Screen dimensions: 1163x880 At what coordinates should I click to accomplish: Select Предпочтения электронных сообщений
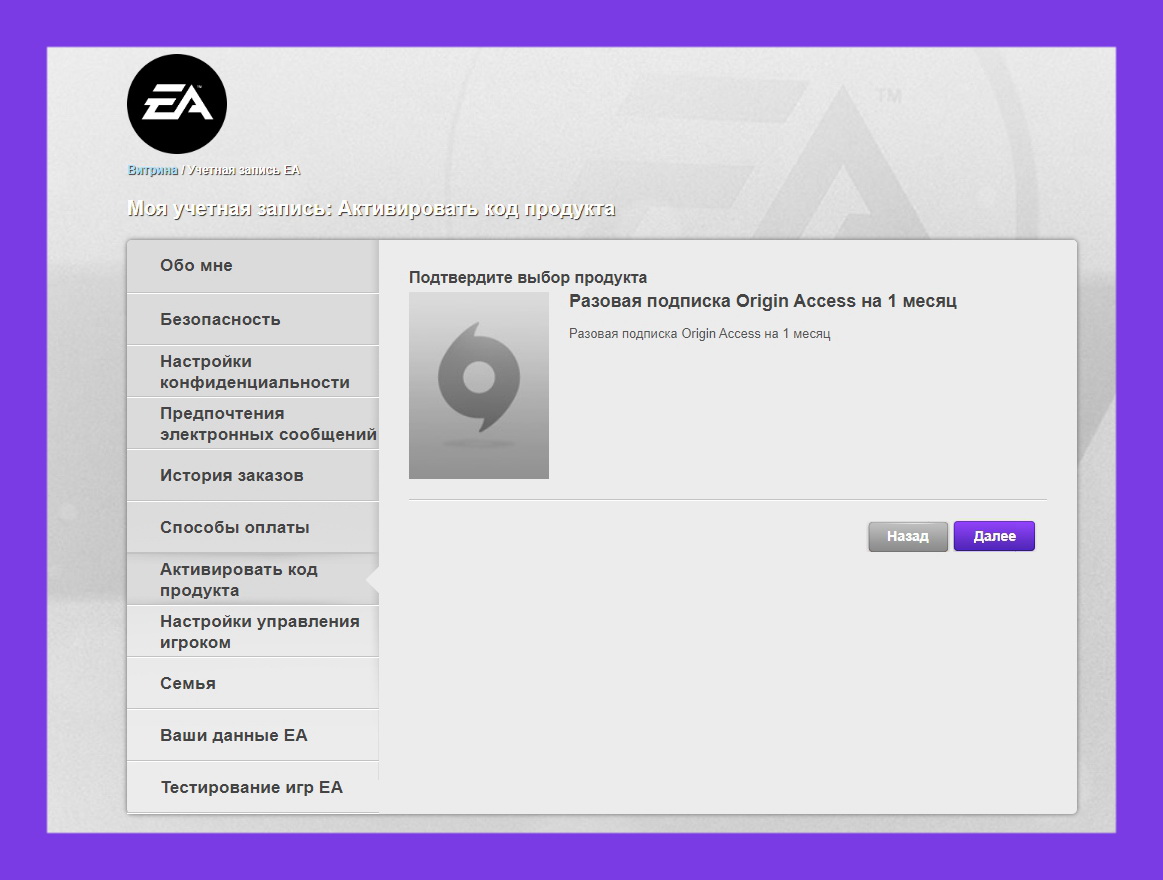253,423
